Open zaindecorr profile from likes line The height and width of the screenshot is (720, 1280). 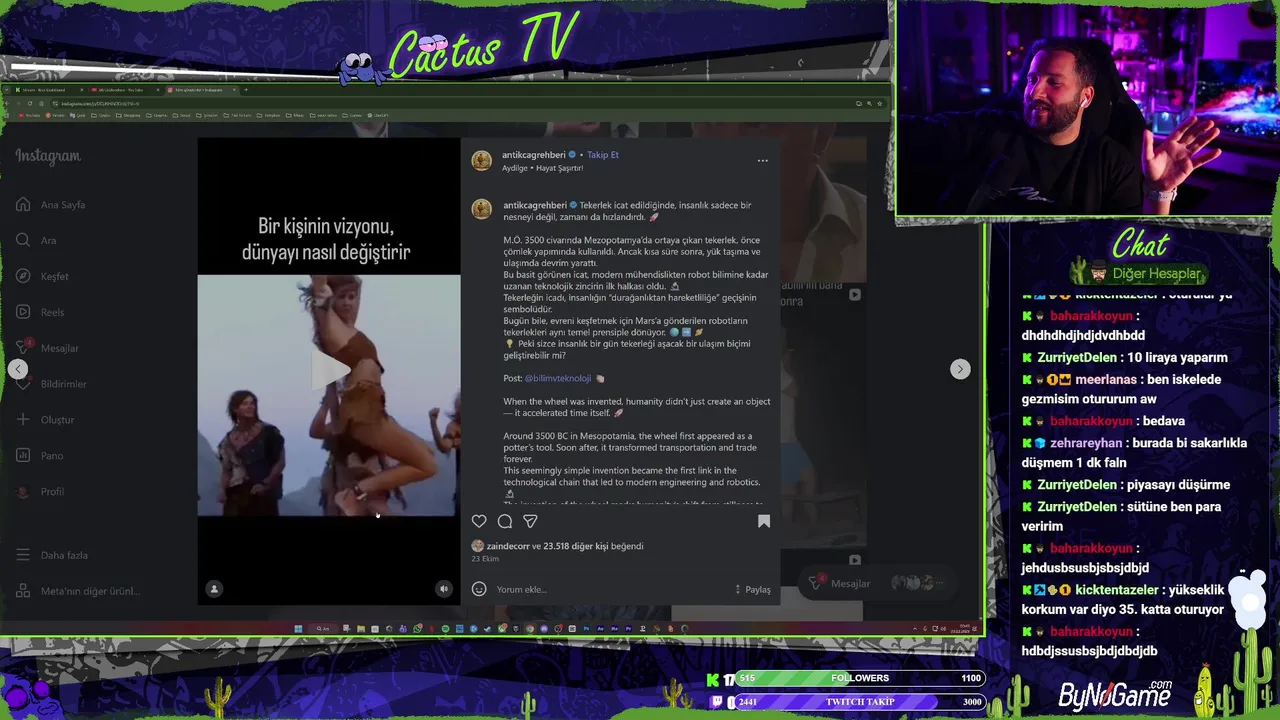[508, 546]
